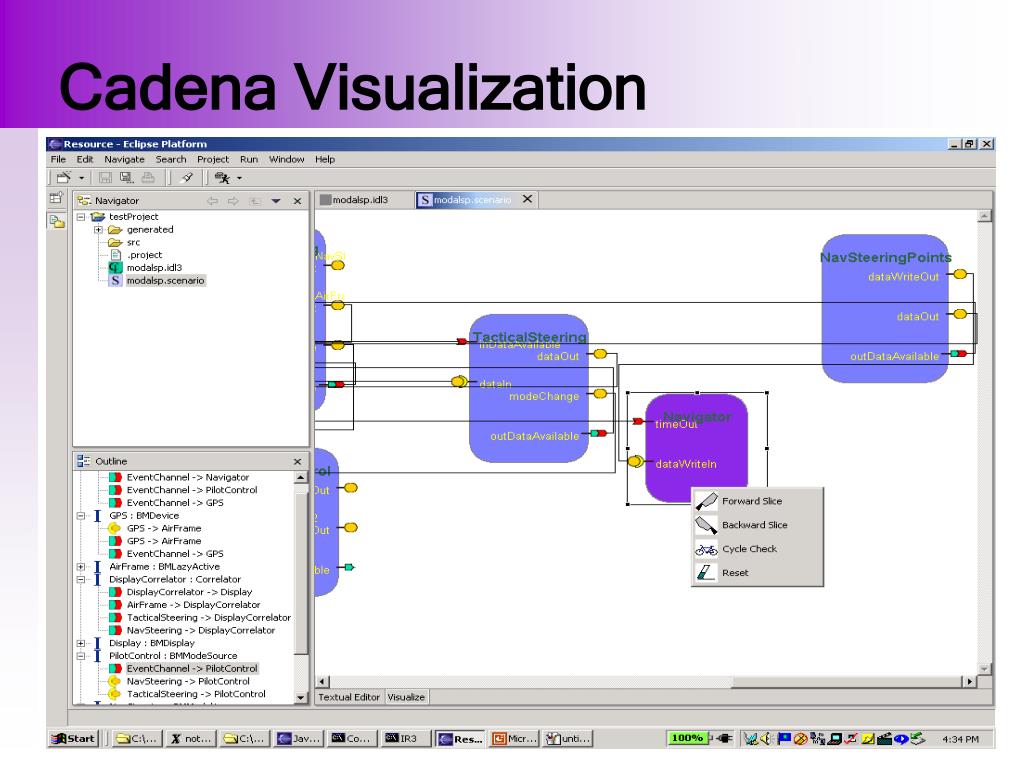
Task: Click the volume tray icon
Action: [766, 739]
